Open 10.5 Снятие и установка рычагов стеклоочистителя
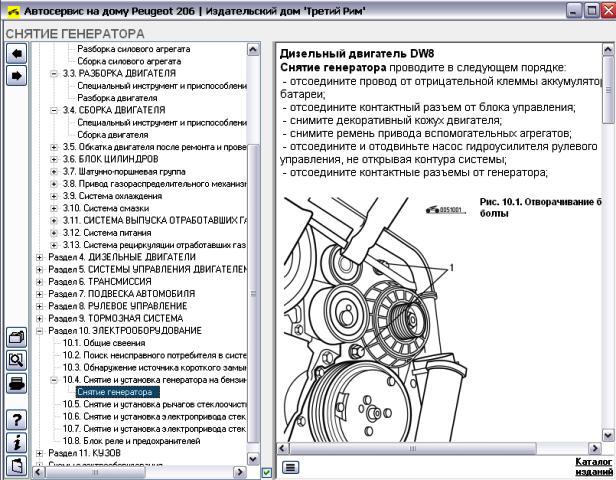This screenshot has height=480, width=616. [x=154, y=404]
